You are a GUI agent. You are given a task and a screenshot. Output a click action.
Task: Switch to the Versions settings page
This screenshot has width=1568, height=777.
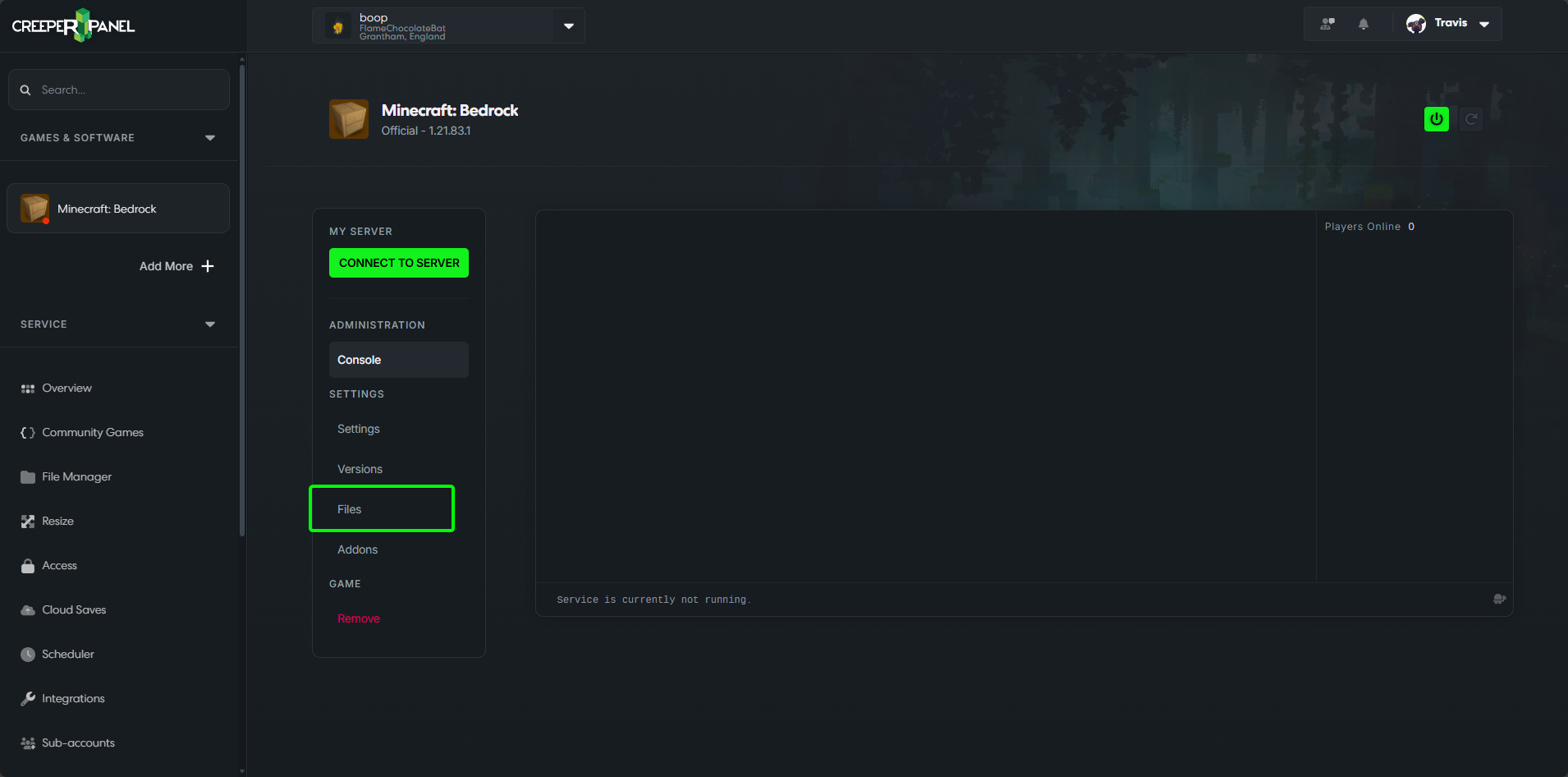pyautogui.click(x=359, y=468)
